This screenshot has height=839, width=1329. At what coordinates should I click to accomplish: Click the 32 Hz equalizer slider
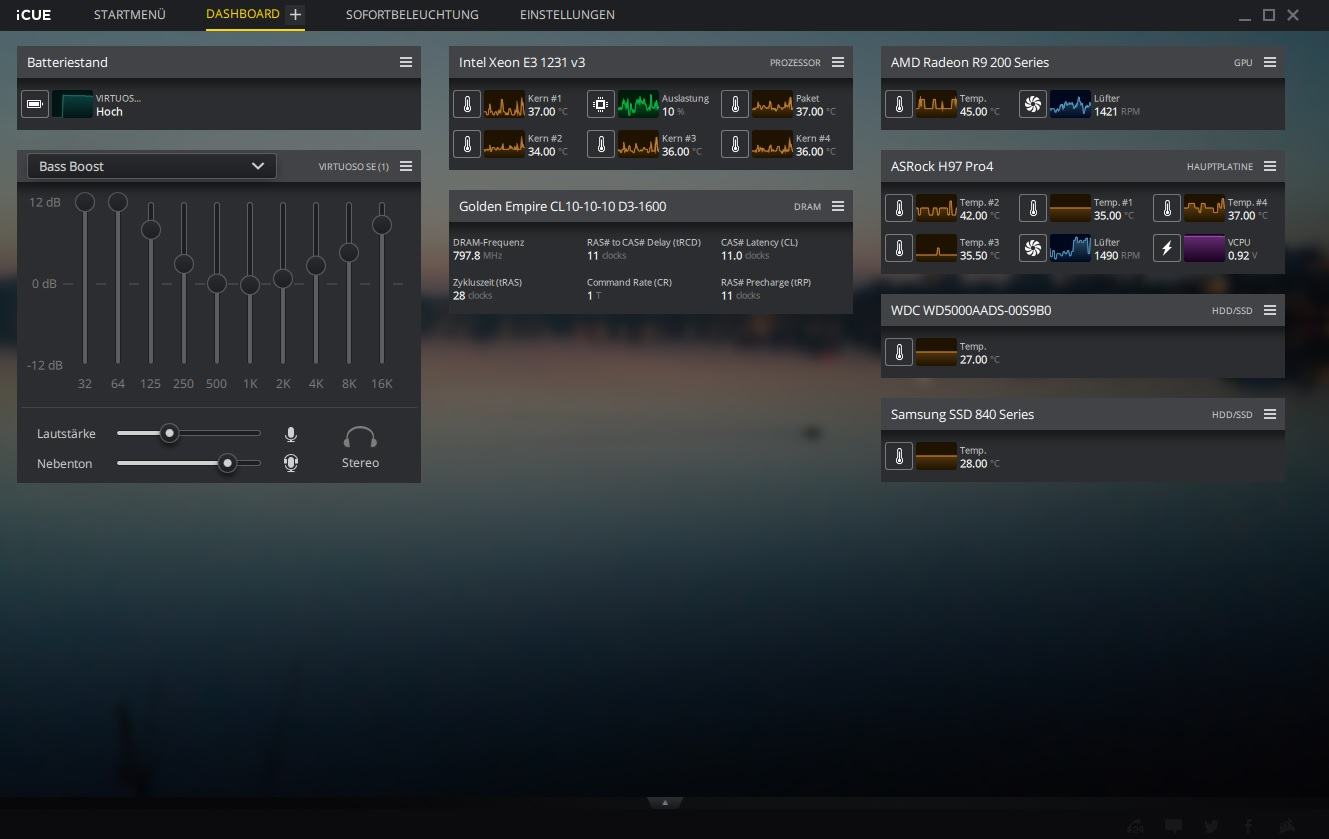point(85,283)
